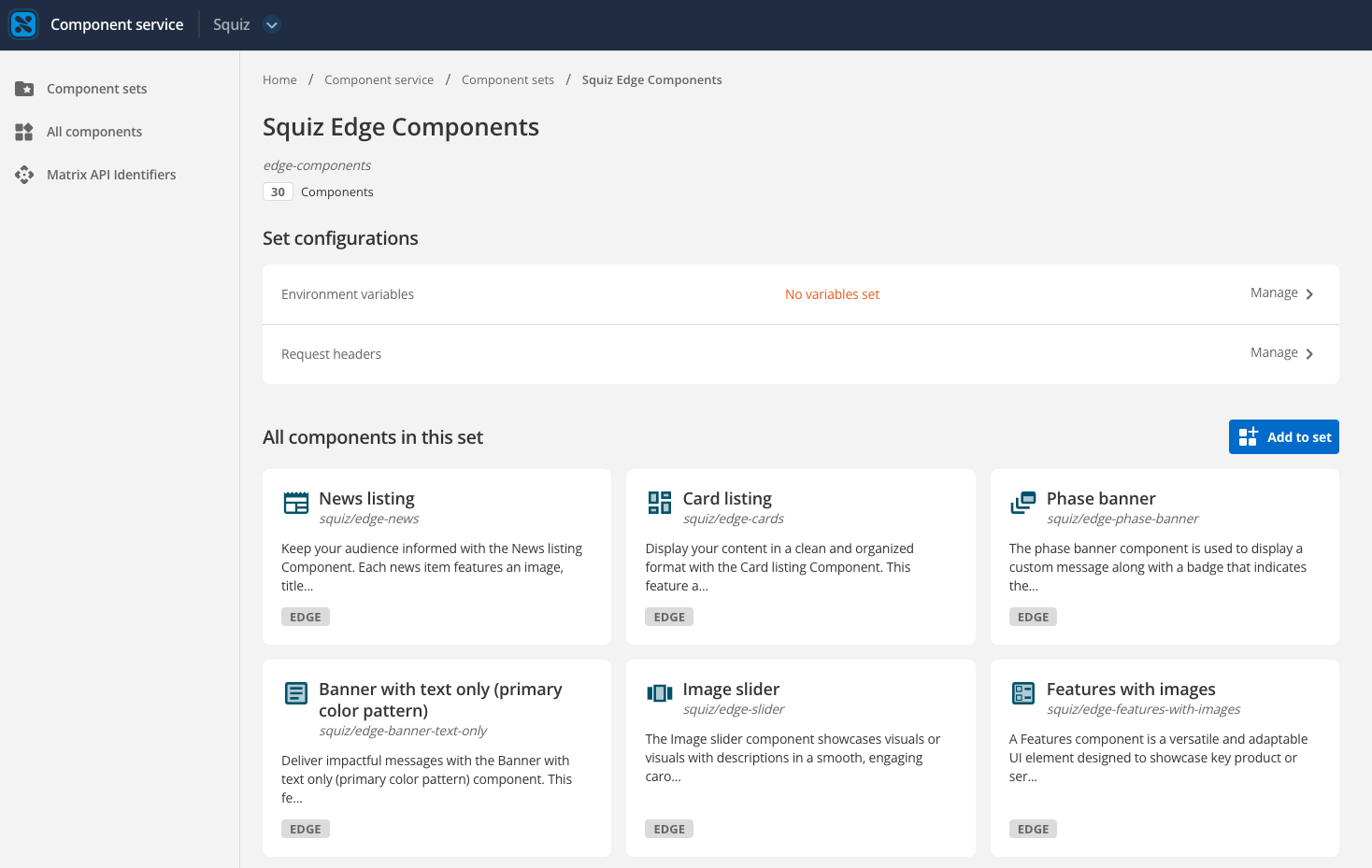
Task: Go to Component service breadcrumb link
Action: [379, 80]
